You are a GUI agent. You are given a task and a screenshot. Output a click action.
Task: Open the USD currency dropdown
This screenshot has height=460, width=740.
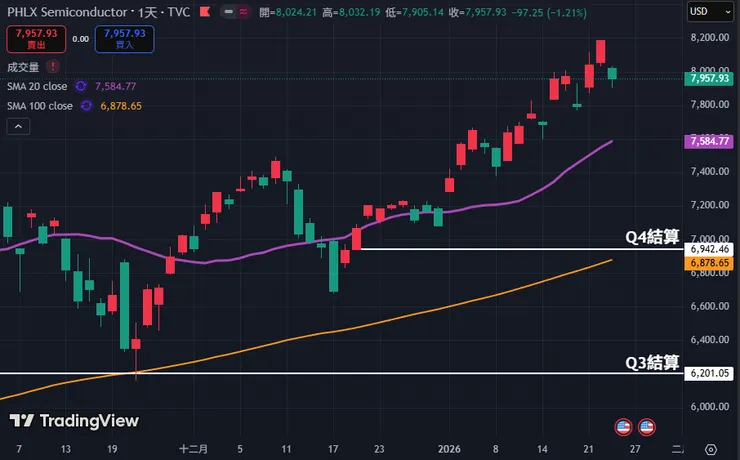point(709,11)
